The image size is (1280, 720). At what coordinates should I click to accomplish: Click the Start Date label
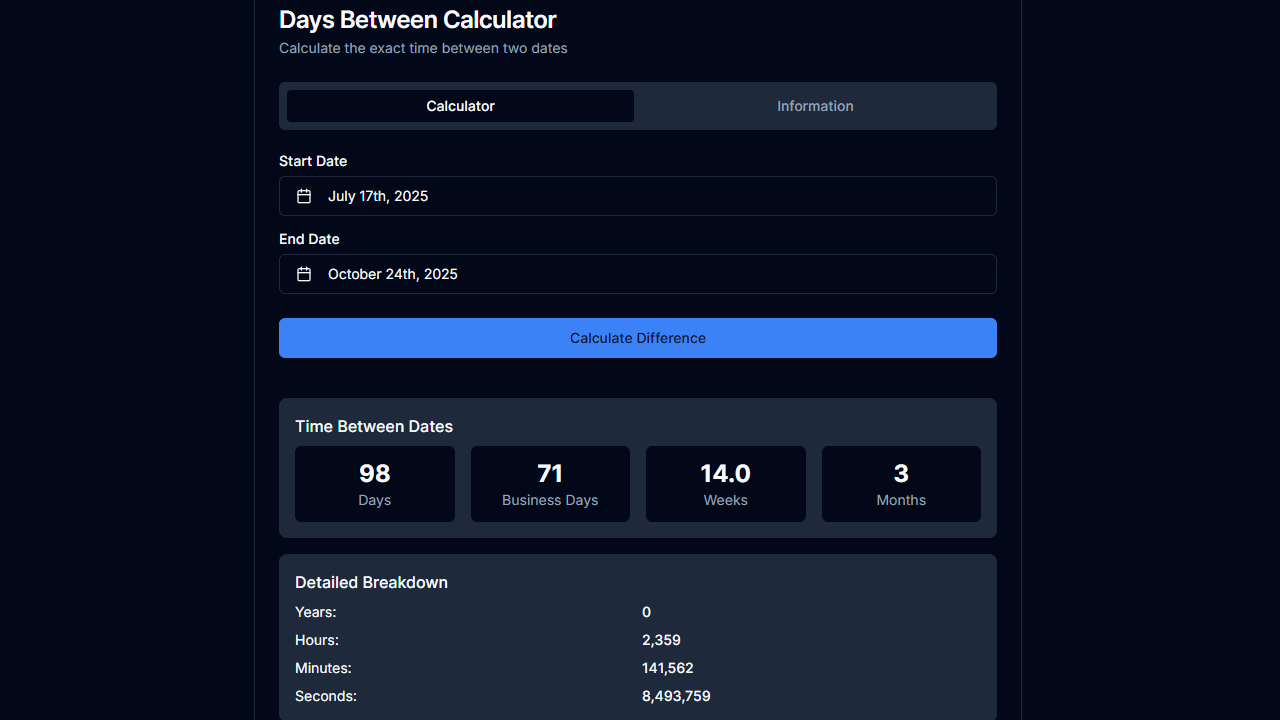[313, 161]
